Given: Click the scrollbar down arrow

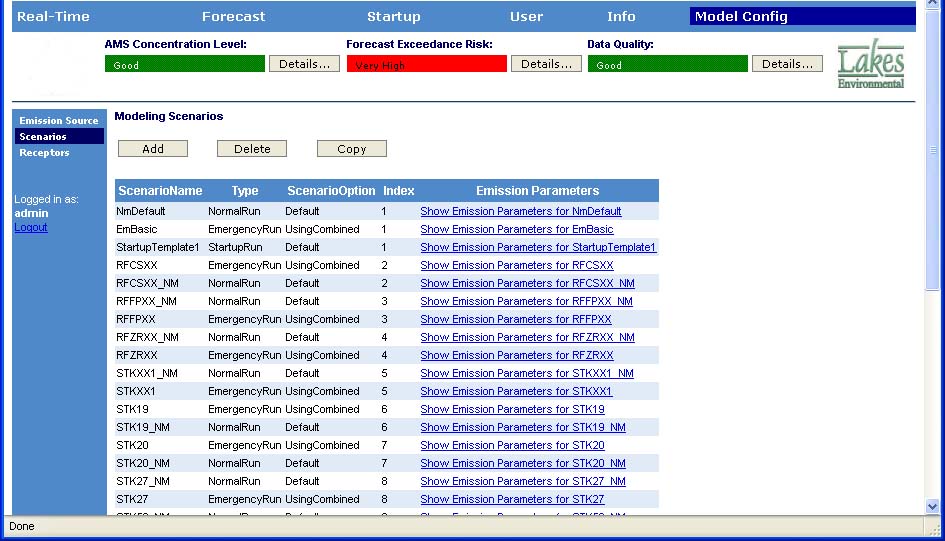Looking at the screenshot, I should tap(933, 507).
